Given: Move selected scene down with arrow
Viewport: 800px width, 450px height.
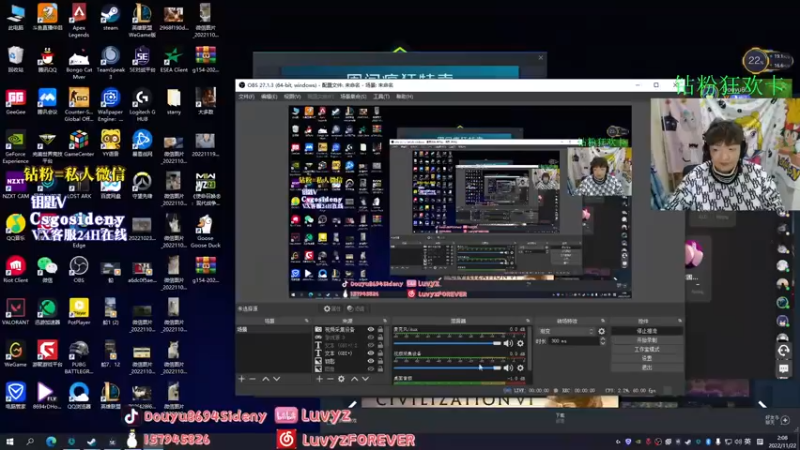Looking at the screenshot, I should [277, 379].
